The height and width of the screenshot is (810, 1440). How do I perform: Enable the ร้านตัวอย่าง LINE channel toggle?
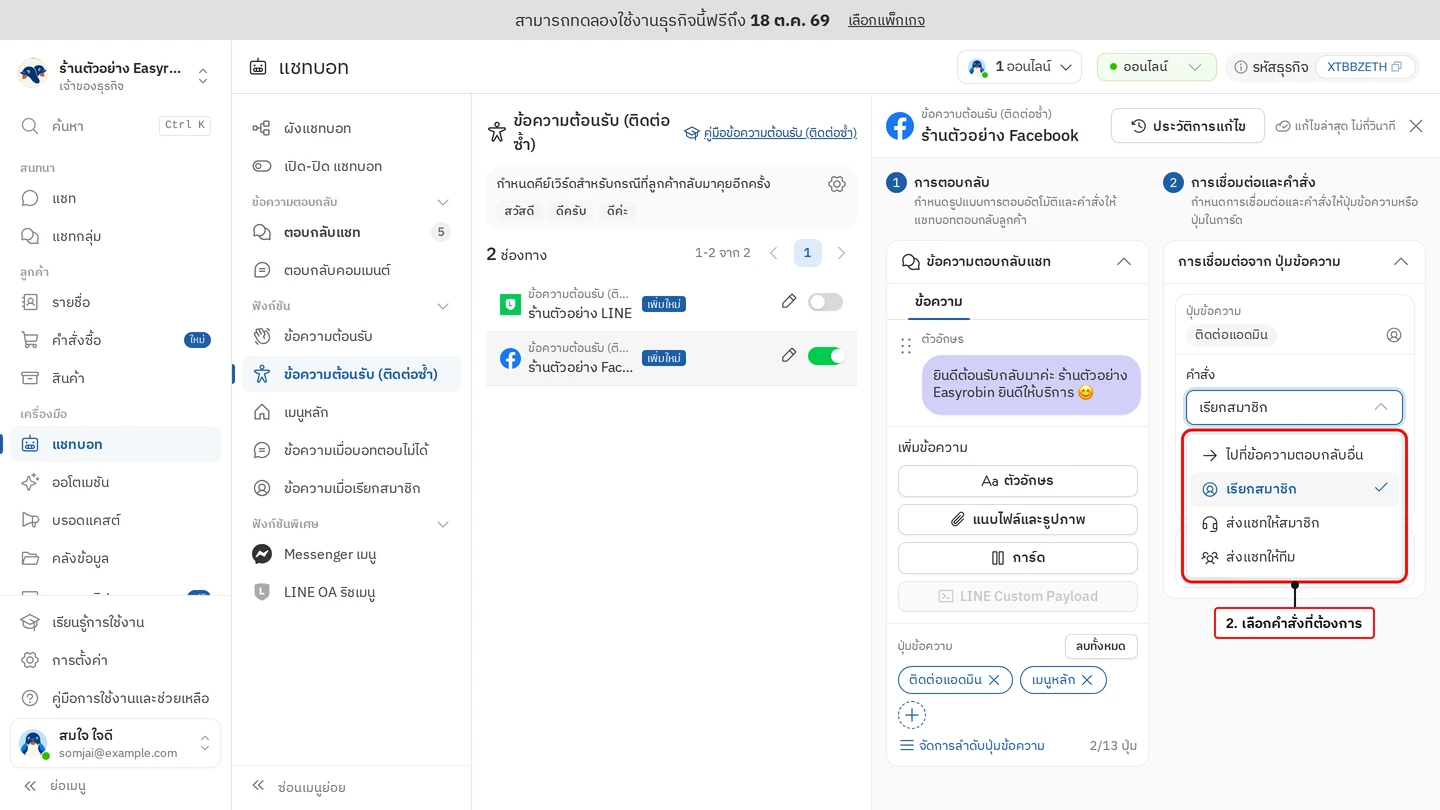tap(825, 302)
